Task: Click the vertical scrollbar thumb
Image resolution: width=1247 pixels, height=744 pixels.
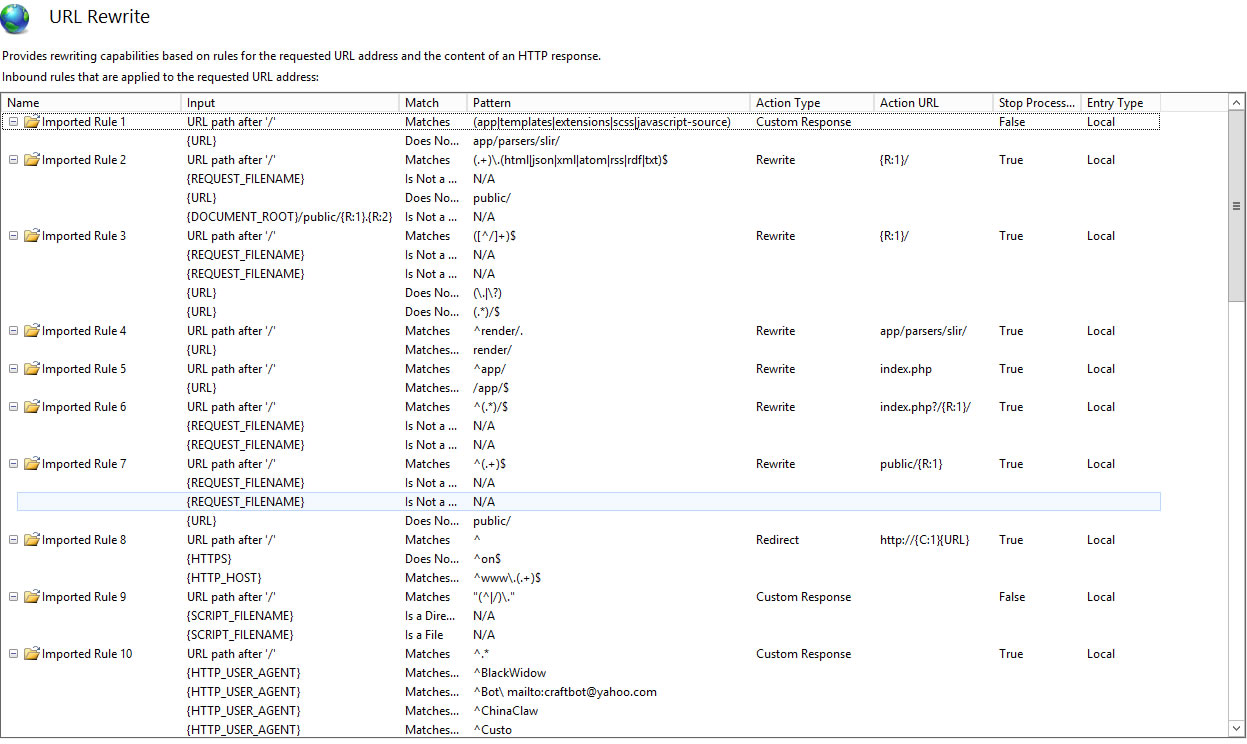Action: (x=1236, y=205)
